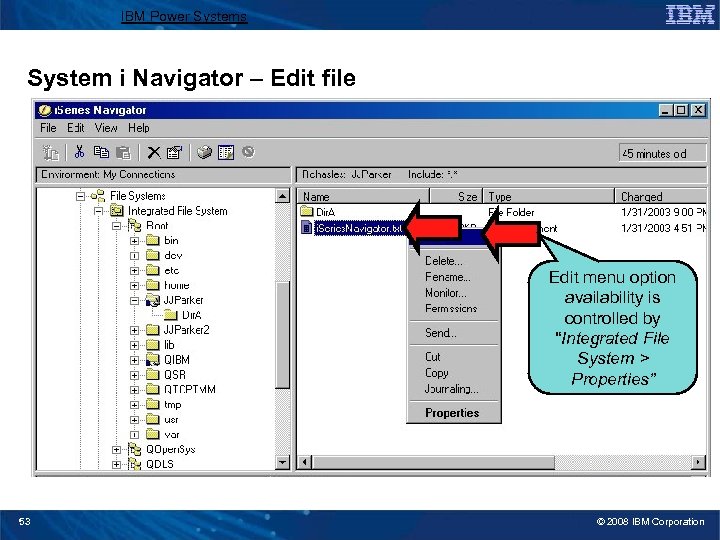Choose Rename... from the context menu

[x=448, y=277]
